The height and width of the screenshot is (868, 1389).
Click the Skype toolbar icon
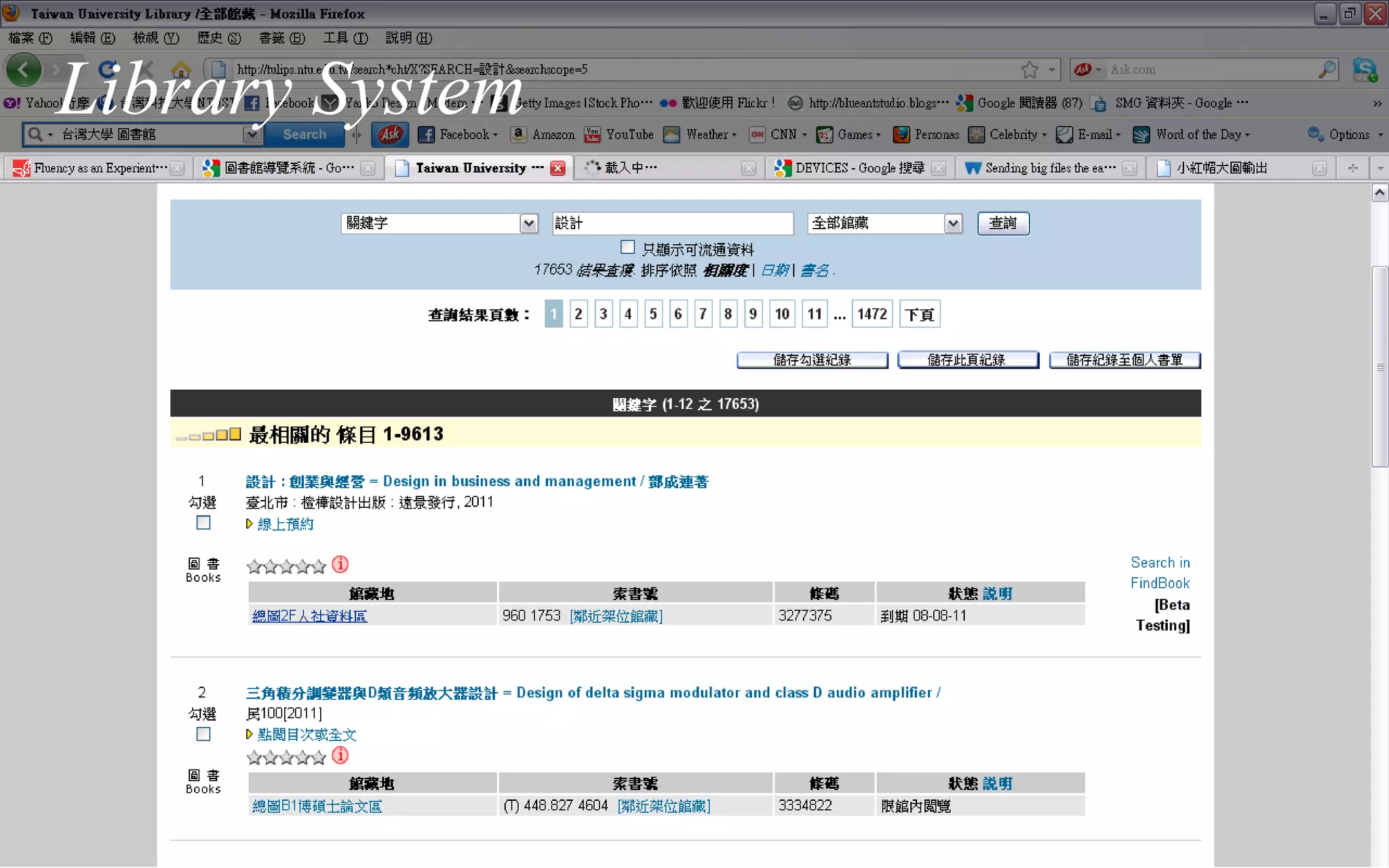point(1365,70)
